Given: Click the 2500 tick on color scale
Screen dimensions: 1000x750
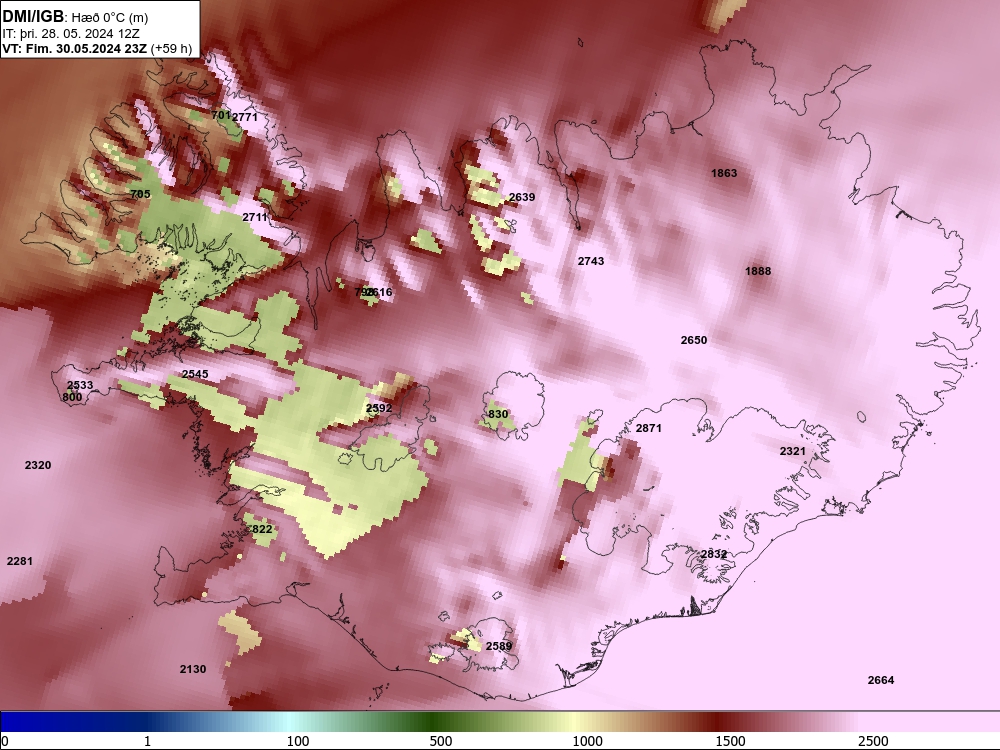Looking at the screenshot, I should pos(873,741).
